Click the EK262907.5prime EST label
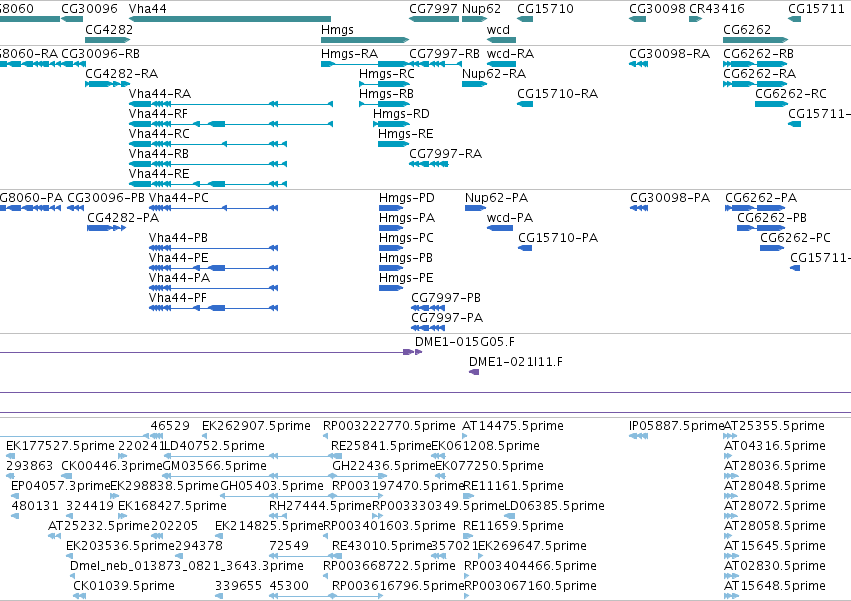851x601 pixels. 256,426
